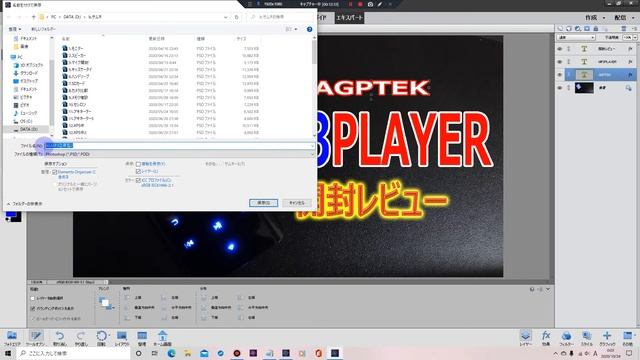The width and height of the screenshot is (640, 360).
Task: Toggle include in Elements Organizer checkbox
Action: point(54,172)
